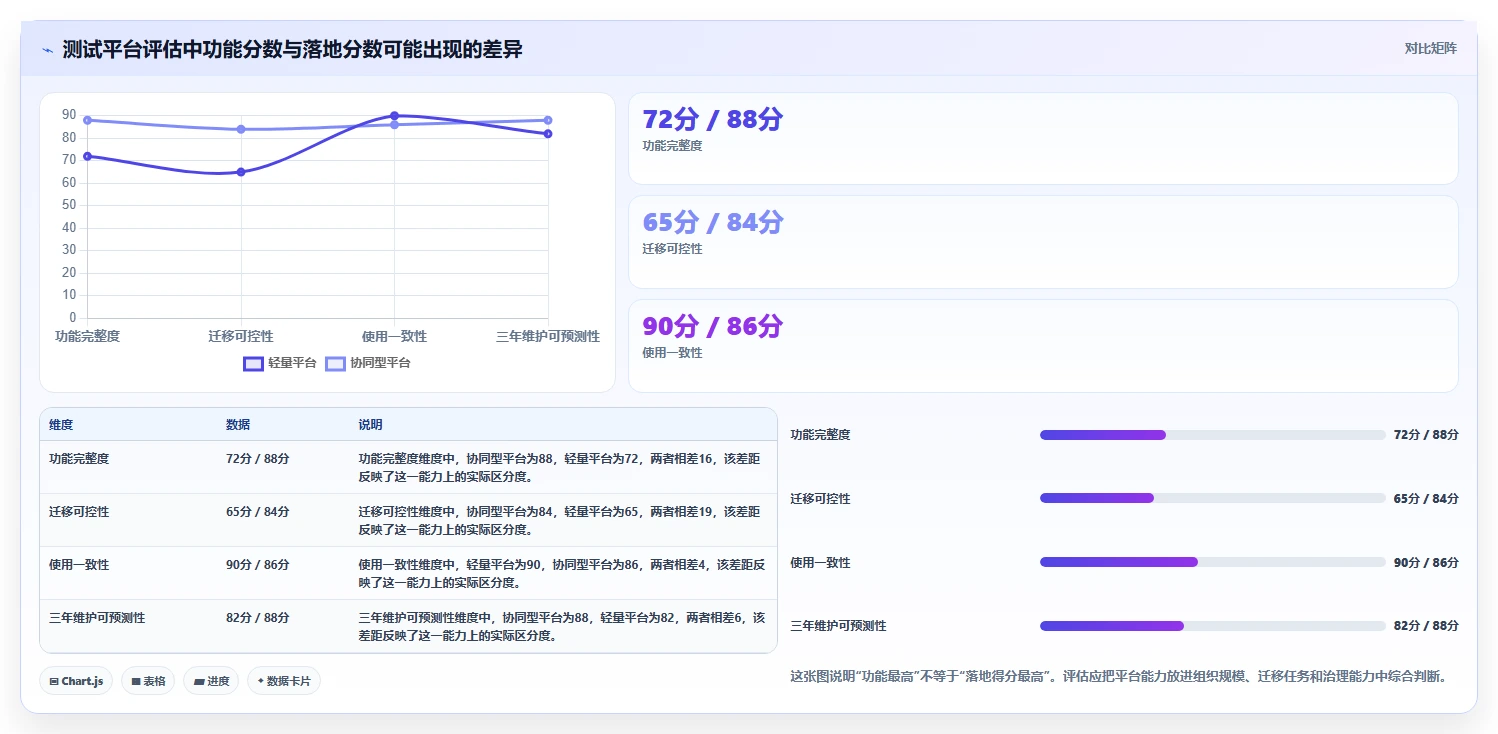Image resolution: width=1498 pixels, height=734 pixels.
Task: Click the 功能完整度 table row label
Action: [x=79, y=459]
